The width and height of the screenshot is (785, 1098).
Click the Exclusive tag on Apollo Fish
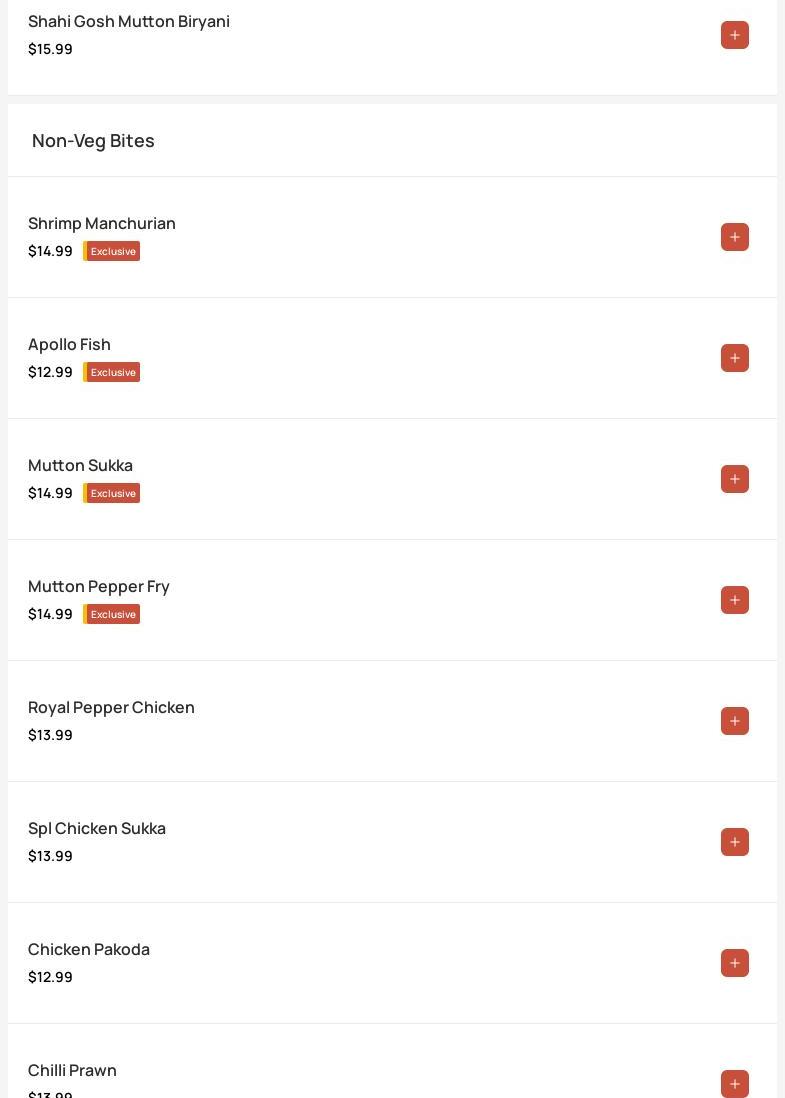(112, 372)
